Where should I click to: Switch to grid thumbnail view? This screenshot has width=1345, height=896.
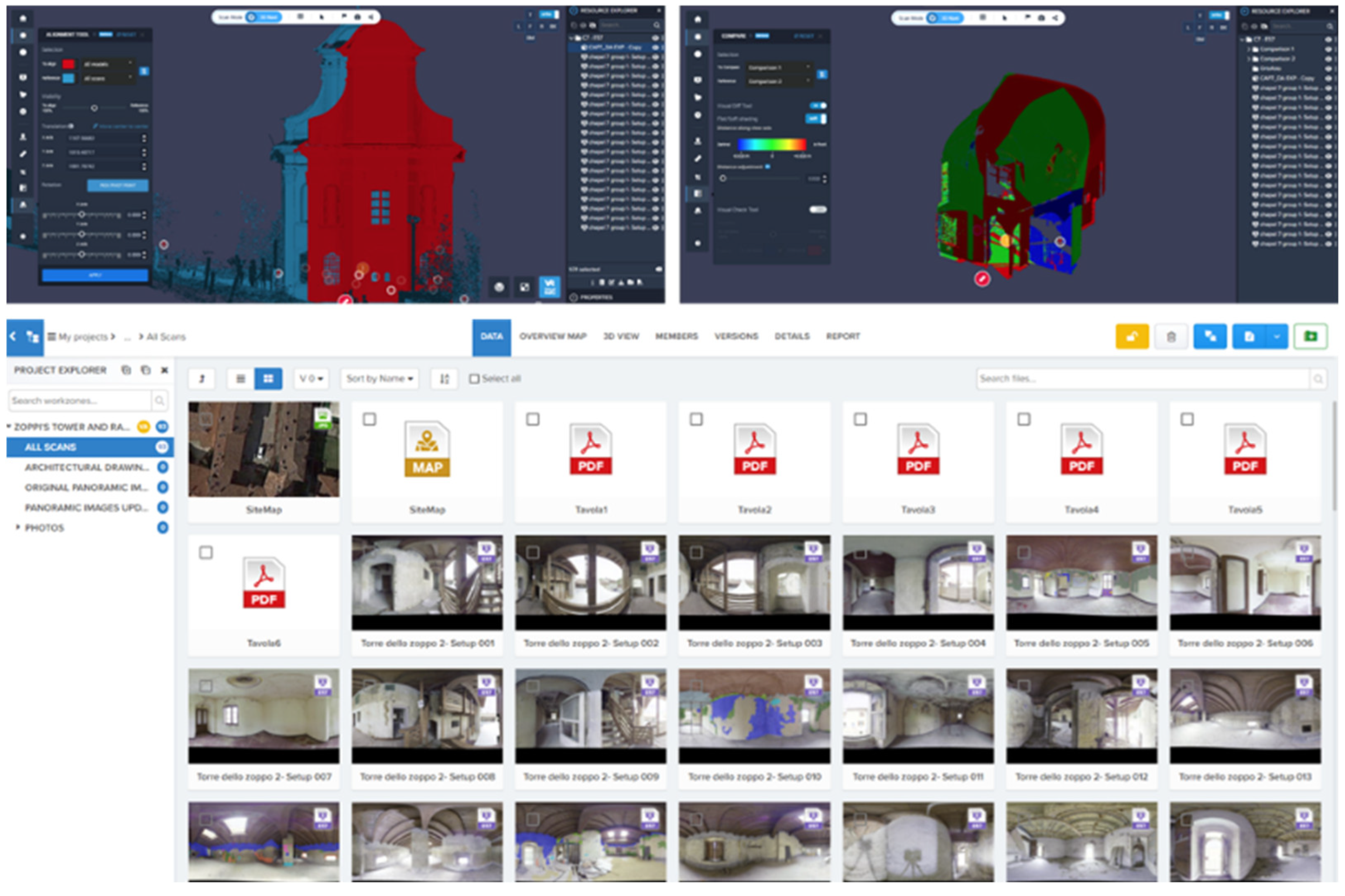tap(268, 379)
